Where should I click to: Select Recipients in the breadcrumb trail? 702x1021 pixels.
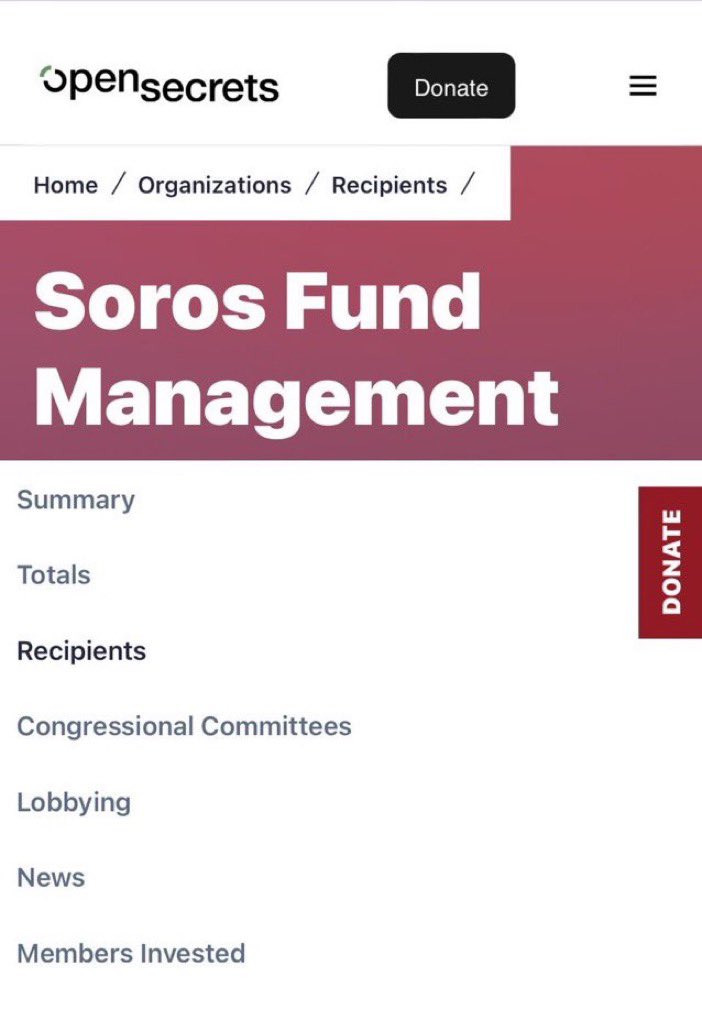[389, 185]
